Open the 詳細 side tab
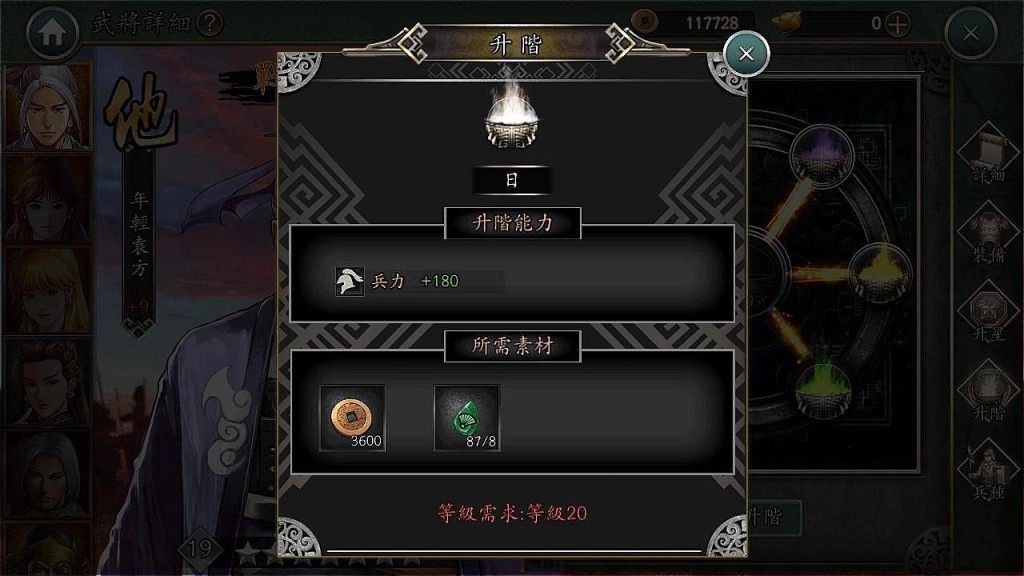Screen dimensions: 1024x576 coord(988,154)
